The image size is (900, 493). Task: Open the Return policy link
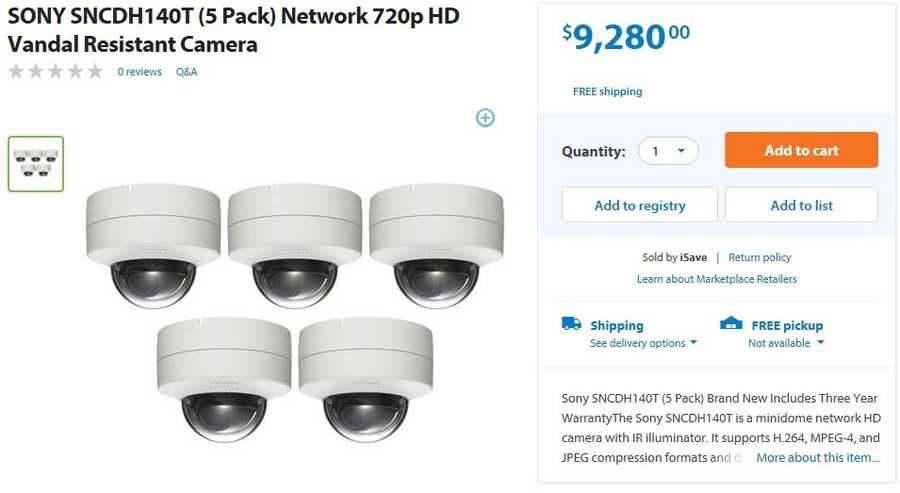[759, 258]
